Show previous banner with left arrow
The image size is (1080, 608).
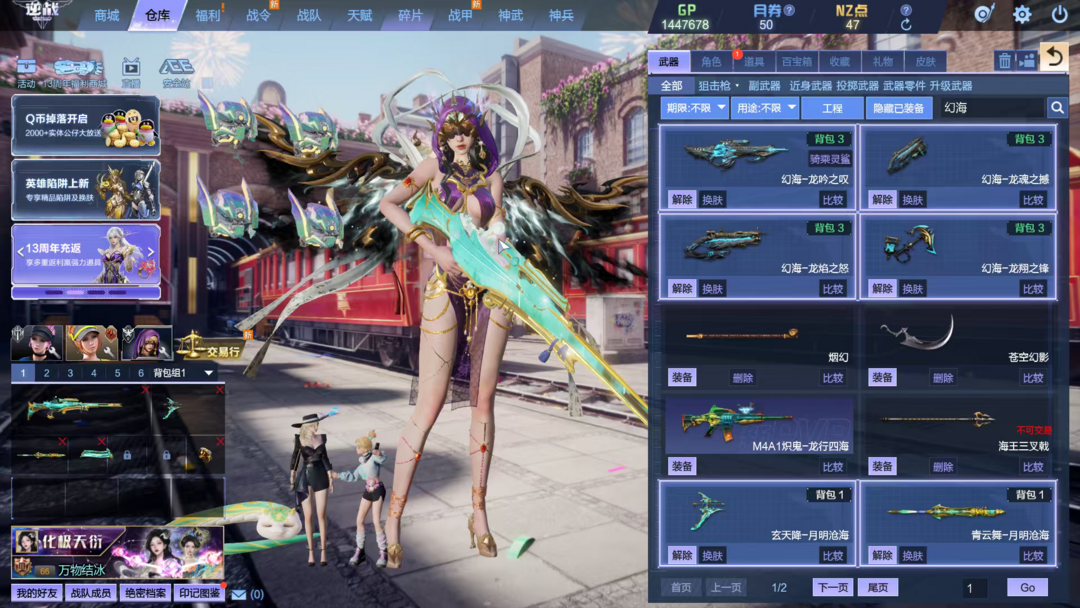click(20, 251)
